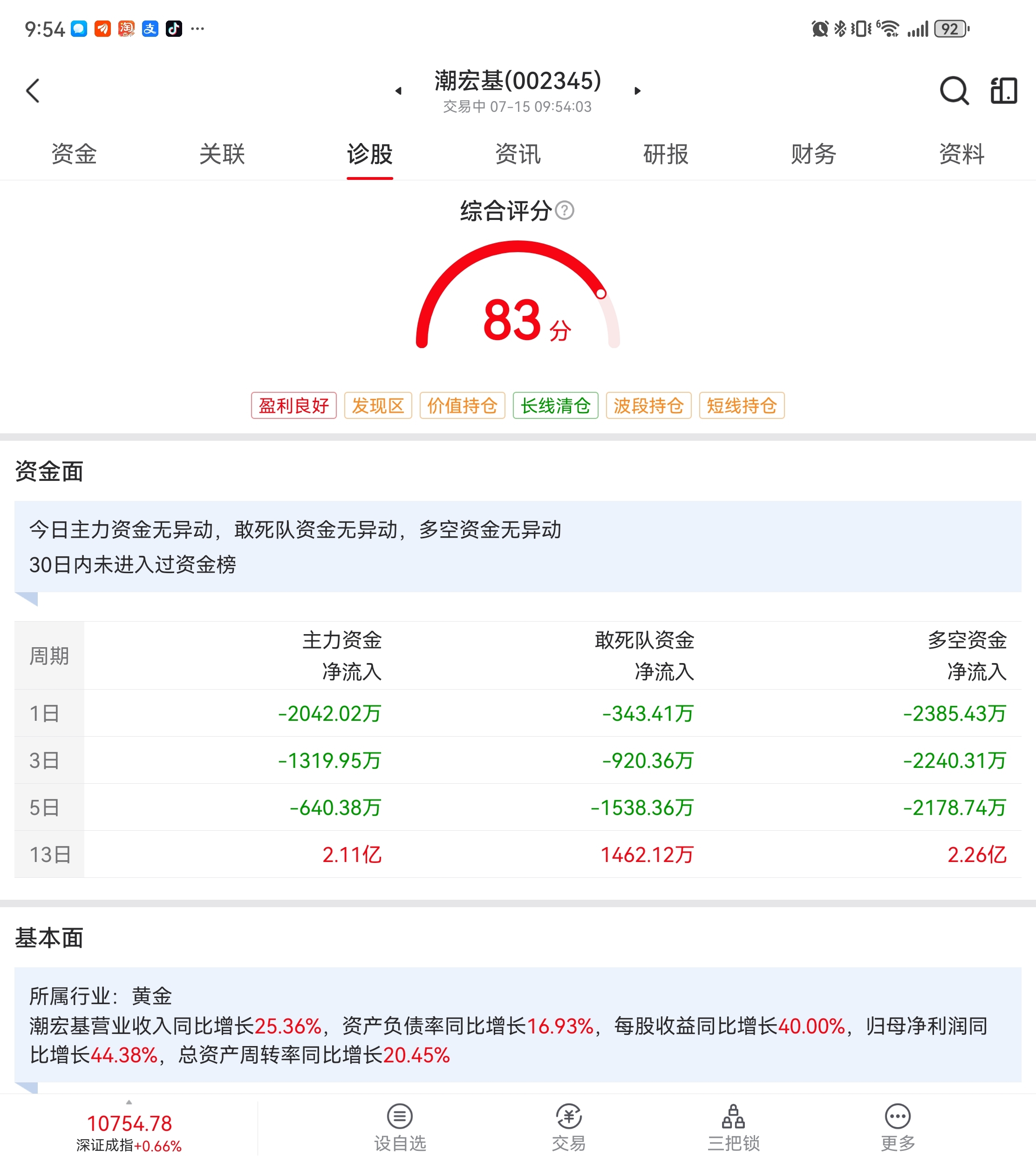1036x1163 pixels.
Task: Tap the question mark beside 综合评分
Action: [x=564, y=211]
